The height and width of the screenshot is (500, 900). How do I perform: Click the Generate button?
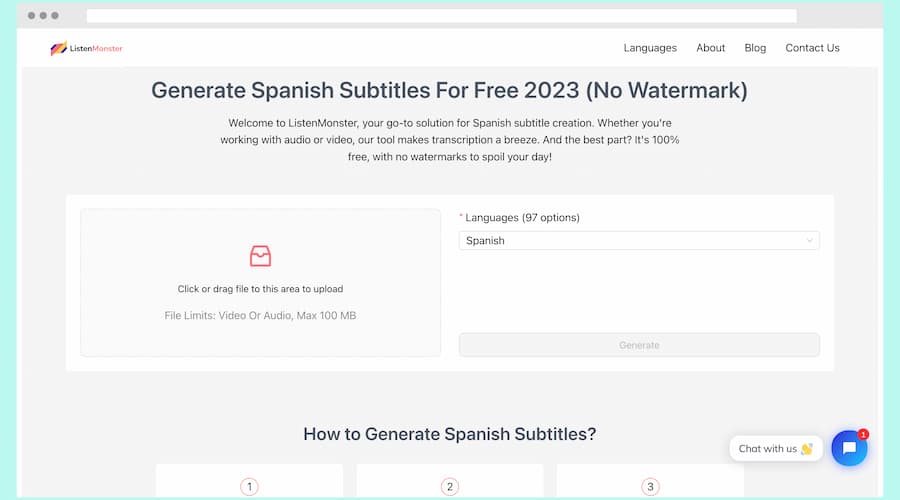[639, 345]
